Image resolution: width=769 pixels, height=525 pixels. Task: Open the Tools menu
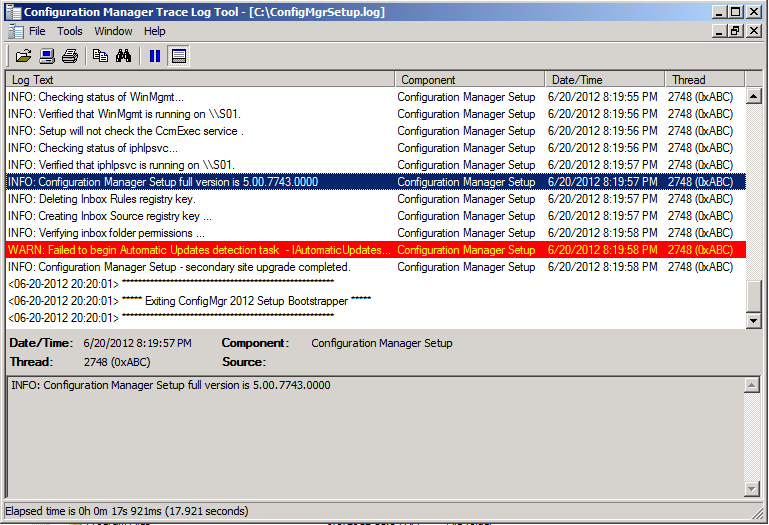70,31
